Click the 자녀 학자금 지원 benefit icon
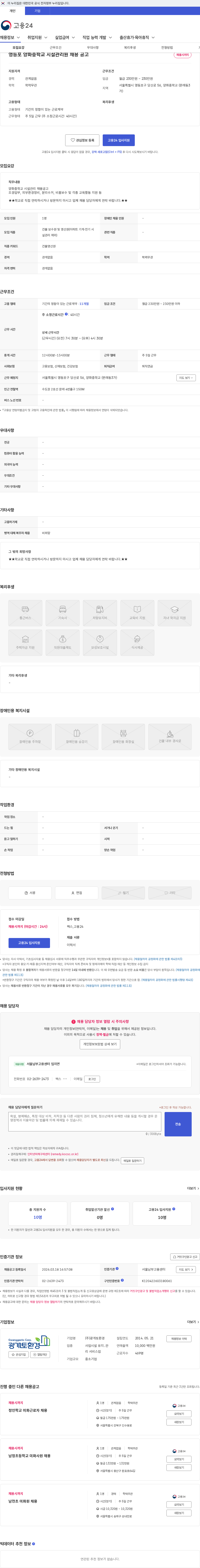The image size is (200, 1568). point(174,613)
